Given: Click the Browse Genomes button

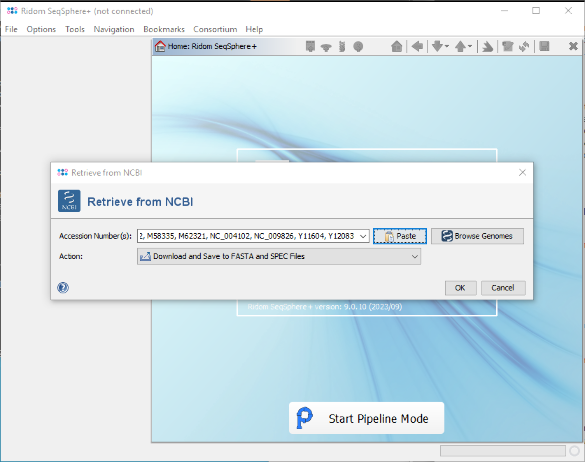Looking at the screenshot, I should coord(477,236).
